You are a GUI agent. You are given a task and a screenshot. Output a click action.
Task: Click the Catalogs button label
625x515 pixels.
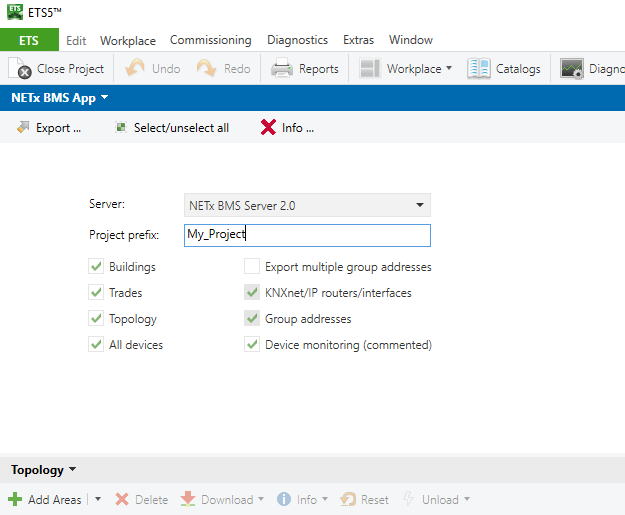518,69
